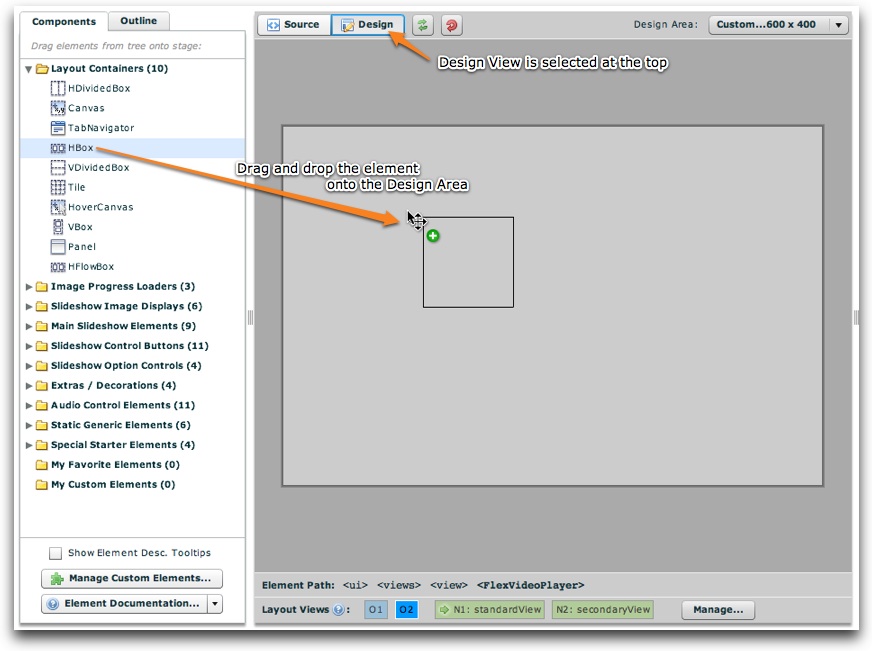Click the Panel element icon

(58, 246)
